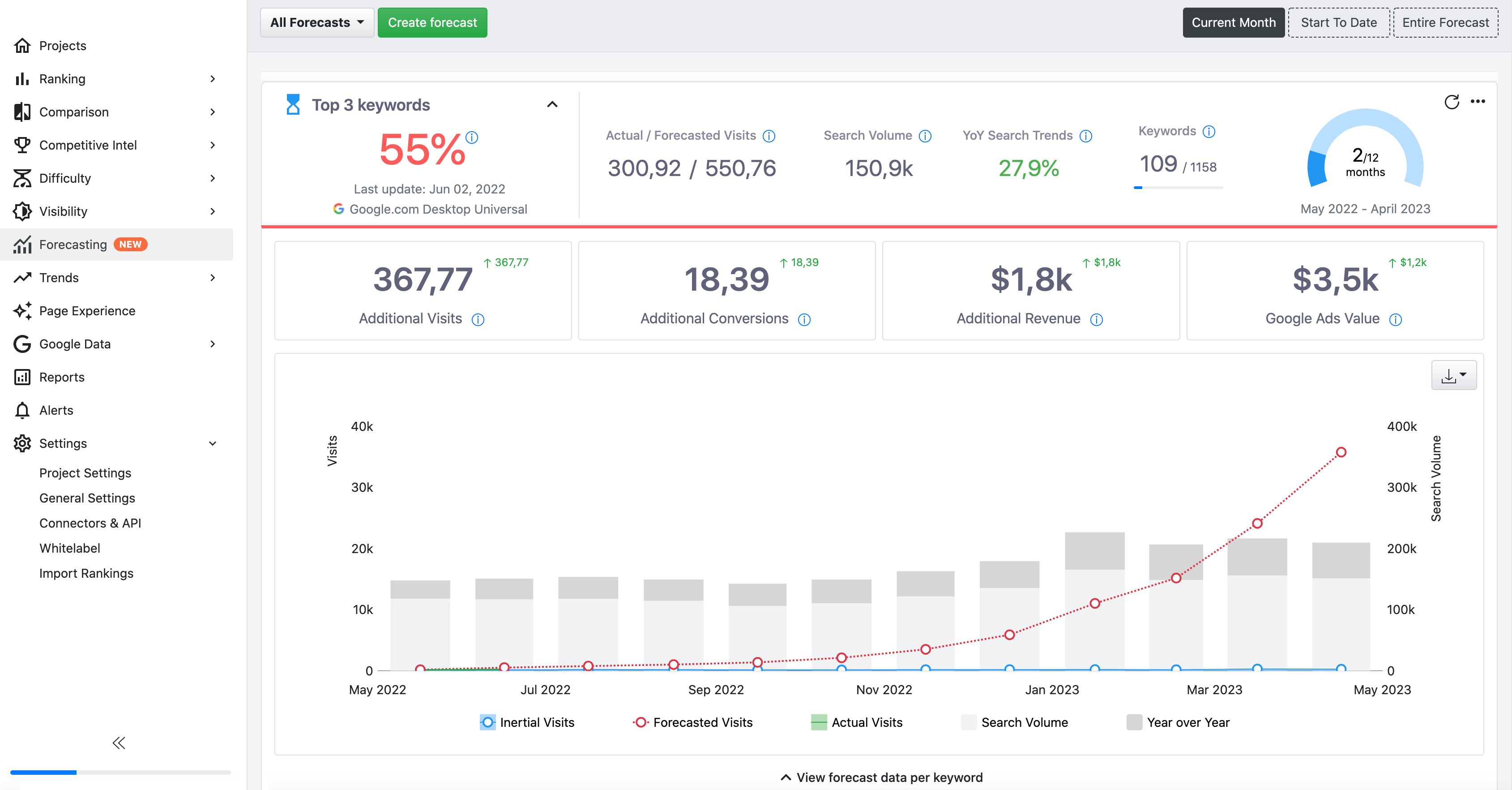Toggle Actual Visits series in legend

[857, 722]
